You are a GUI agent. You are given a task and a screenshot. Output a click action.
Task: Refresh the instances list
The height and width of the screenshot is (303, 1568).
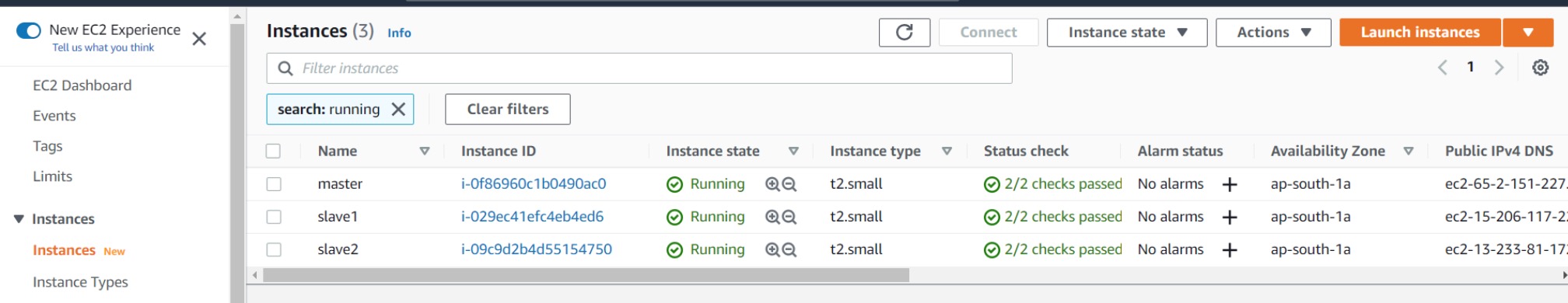tap(904, 32)
